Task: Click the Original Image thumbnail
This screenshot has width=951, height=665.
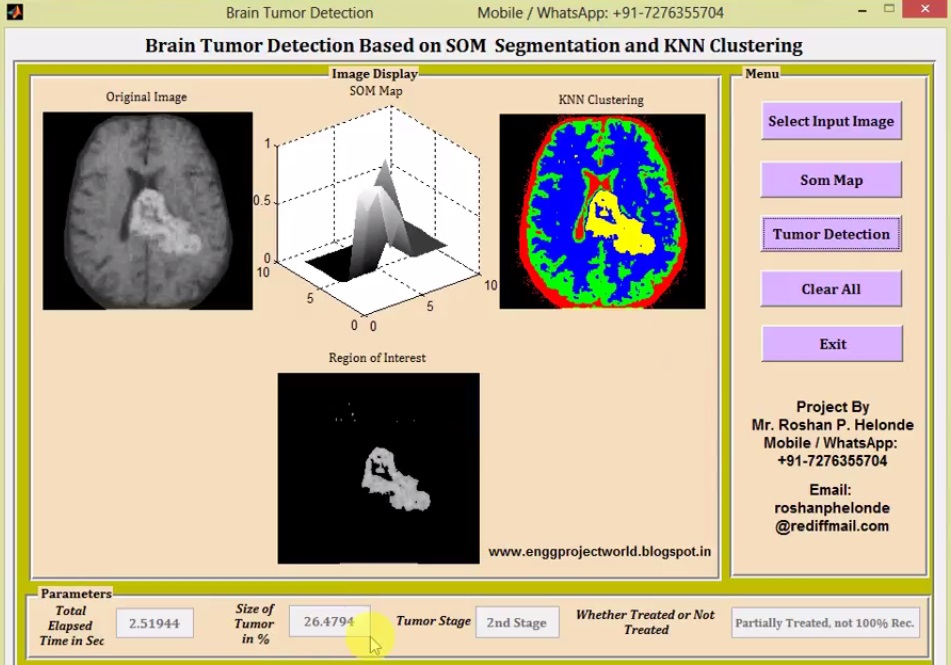Action: (x=147, y=211)
